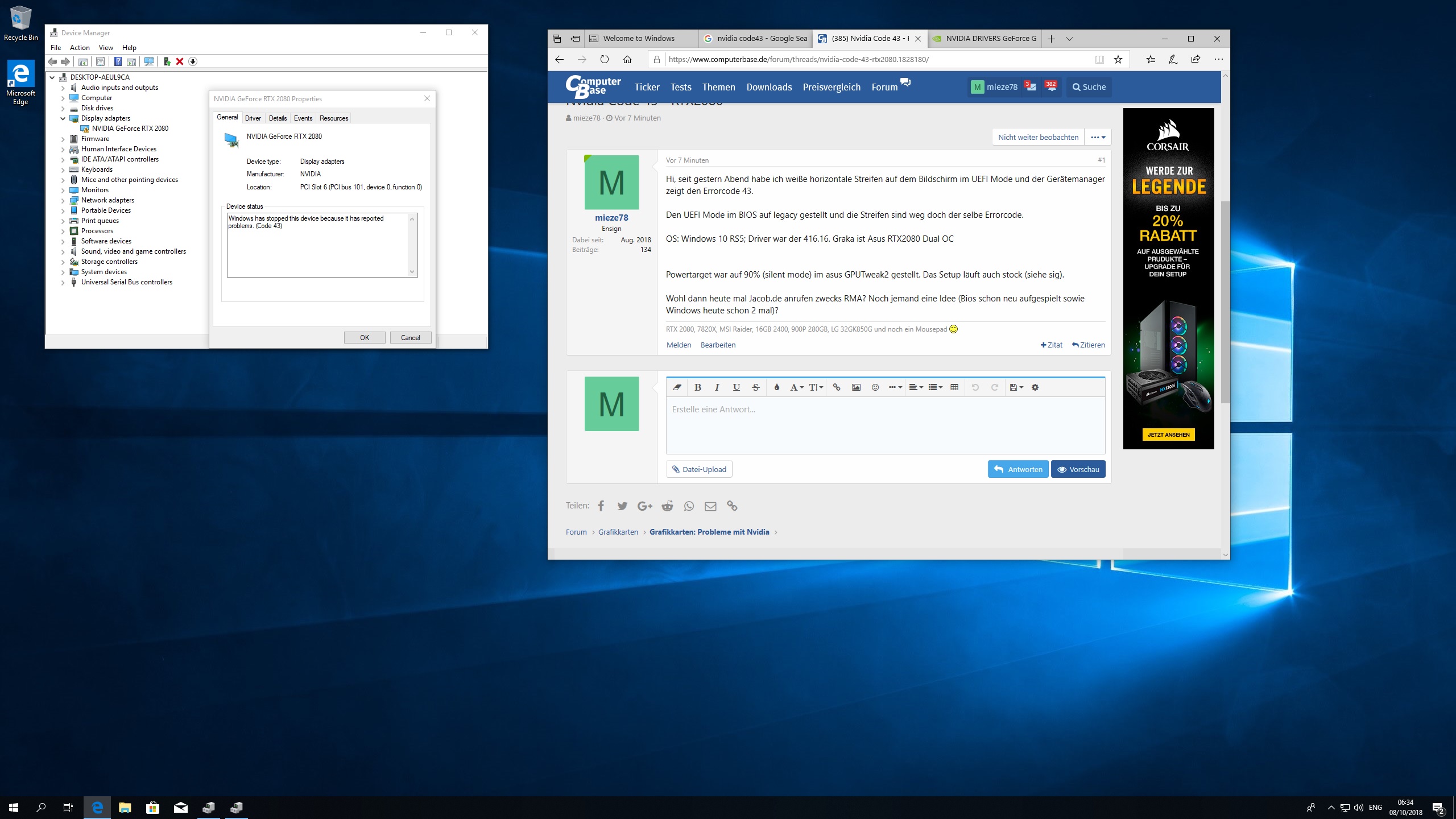Viewport: 1456px width, 819px height.
Task: Click the Grafikkarten breadcrumb link
Action: 618,532
